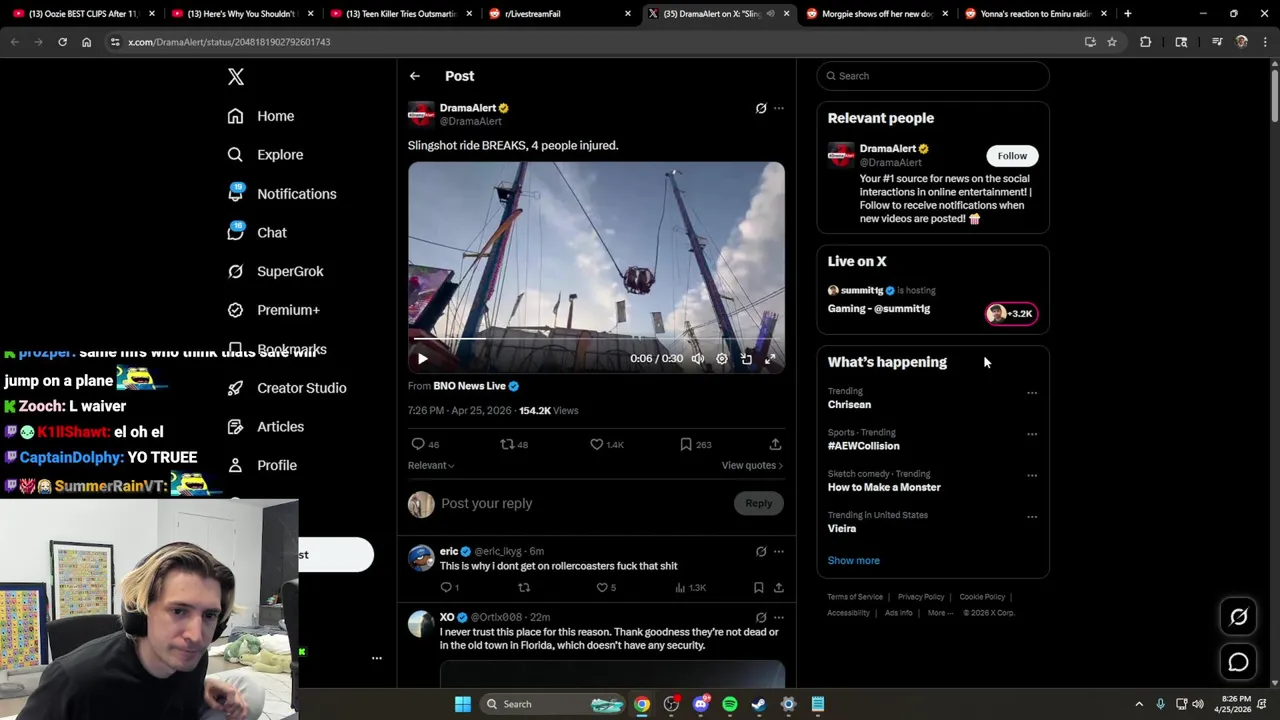The image size is (1280, 720).
Task: Open summit1g's live Gaming broadcast
Action: point(933,300)
